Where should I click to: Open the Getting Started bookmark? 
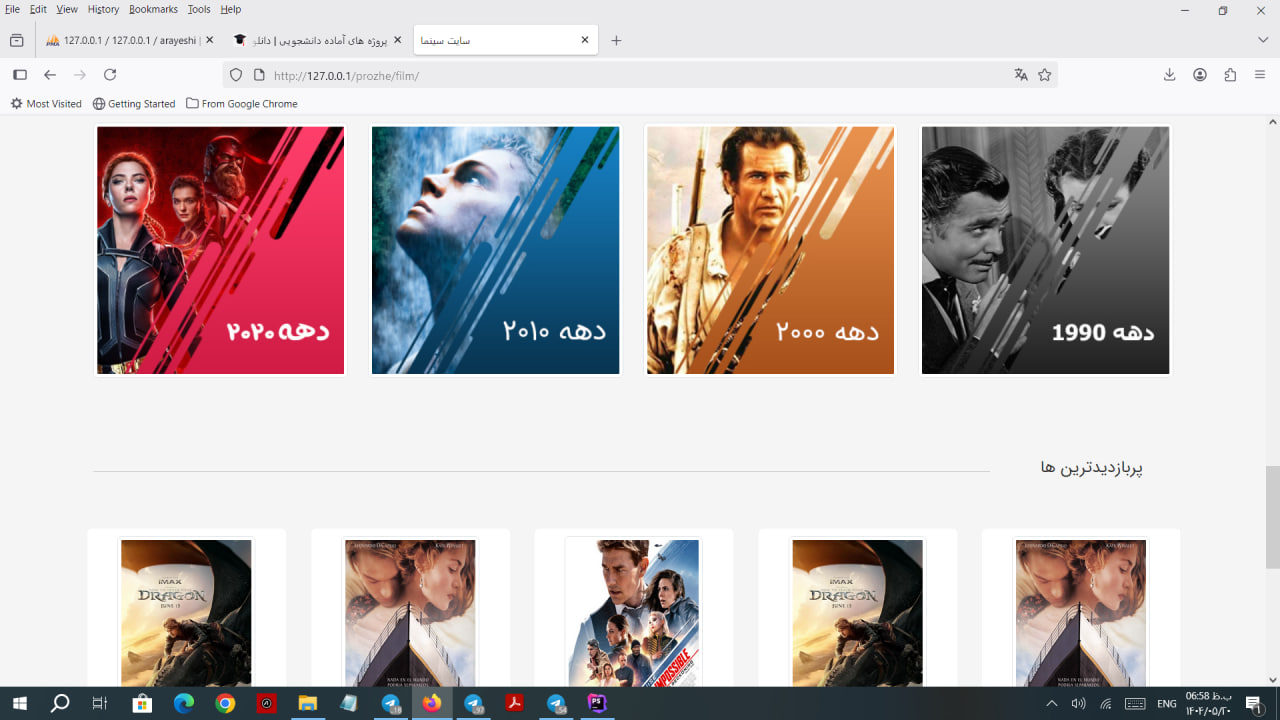[134, 104]
